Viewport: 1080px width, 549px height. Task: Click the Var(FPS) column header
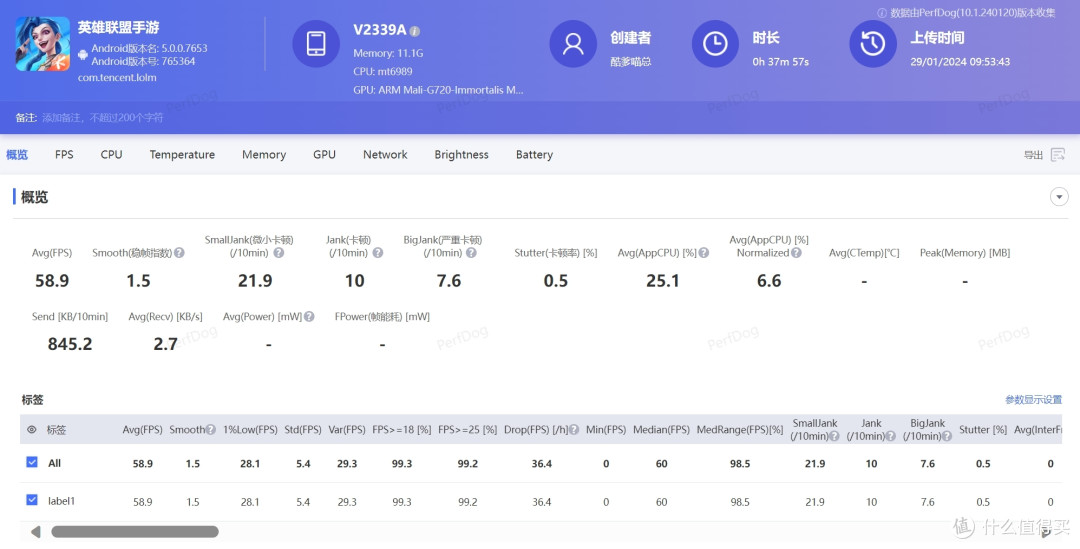(347, 430)
